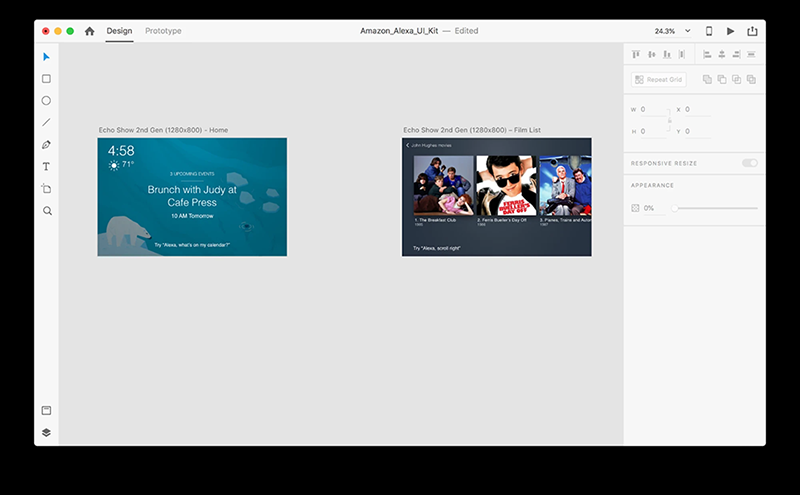
Task: Select the Line tool
Action: (46, 122)
